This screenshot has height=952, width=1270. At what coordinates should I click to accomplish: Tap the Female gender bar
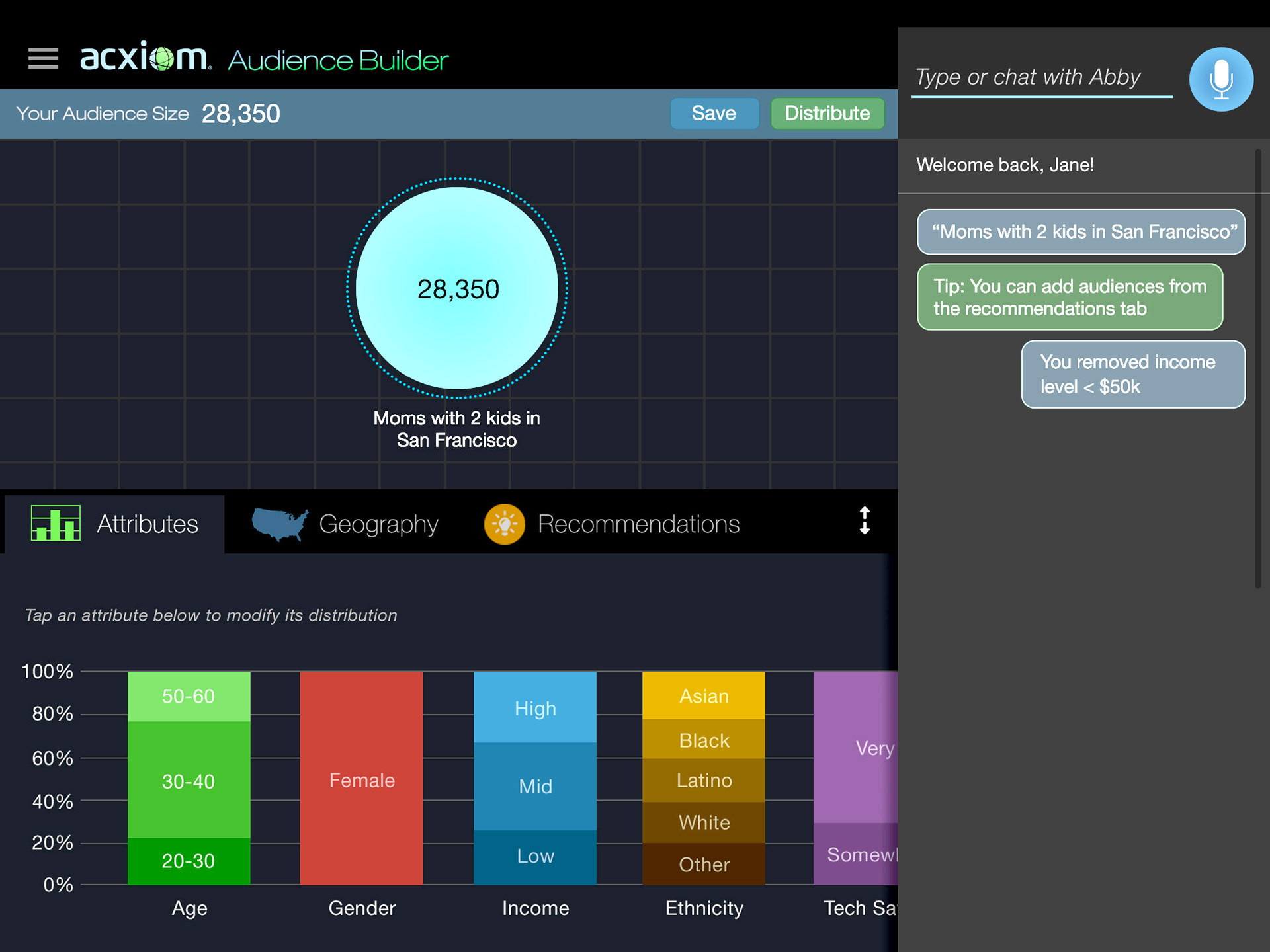coord(361,779)
